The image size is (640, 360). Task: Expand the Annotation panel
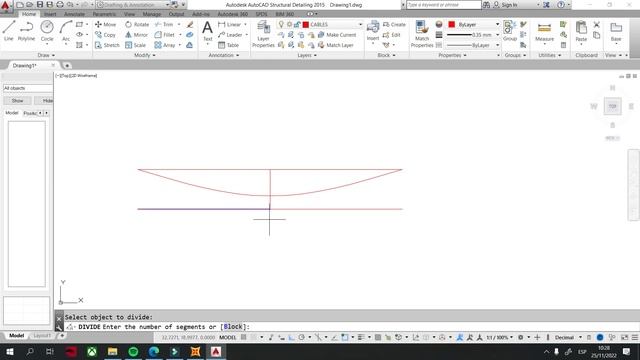(x=224, y=55)
